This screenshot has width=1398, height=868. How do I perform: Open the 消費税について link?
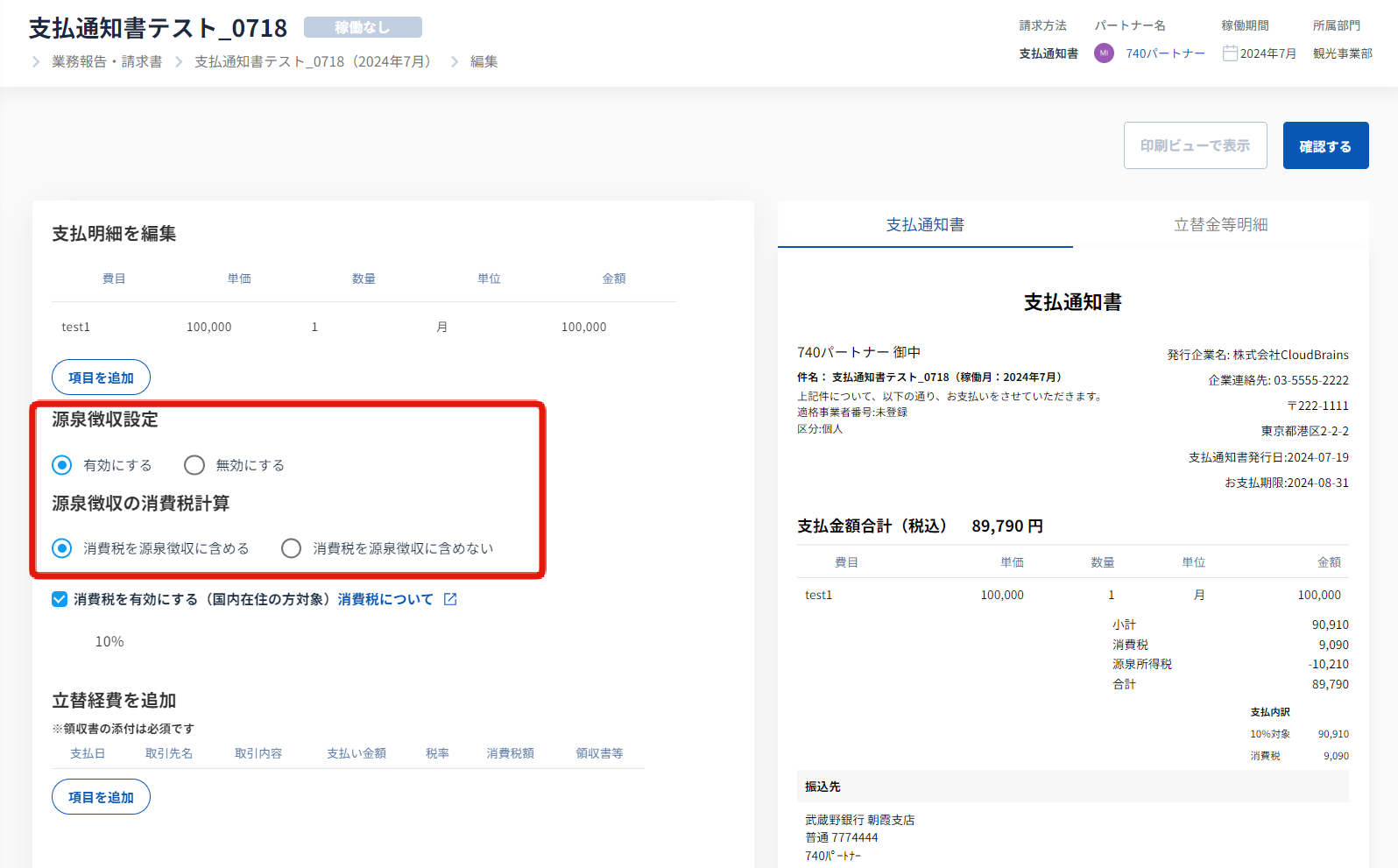coord(385,599)
